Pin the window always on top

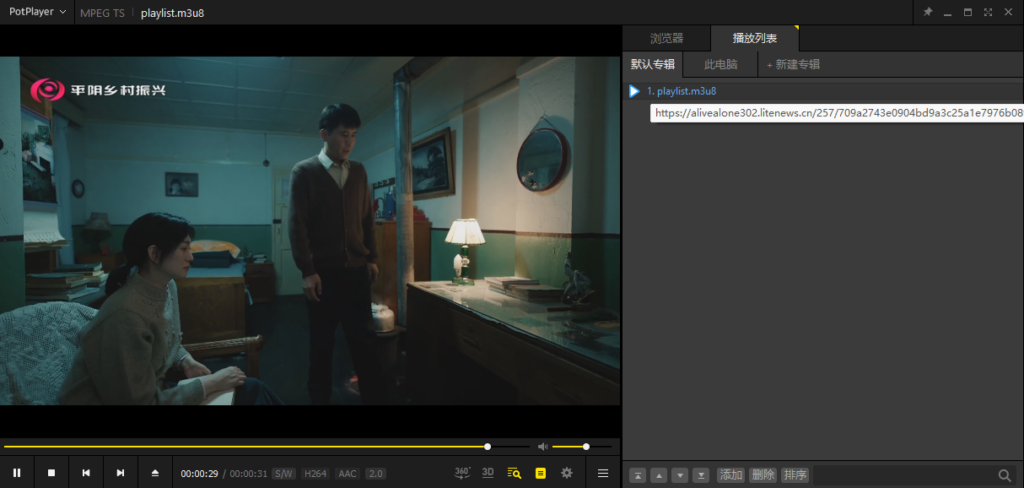tap(927, 12)
